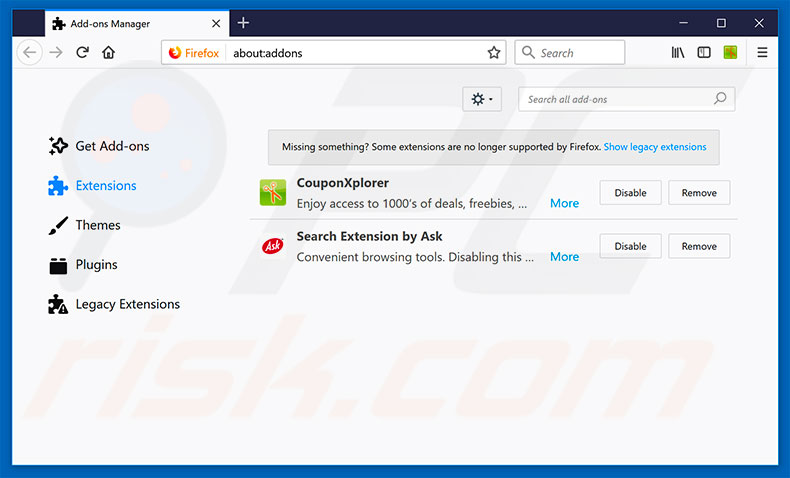
Task: Remove the CouponXplorer extension
Action: pos(699,193)
